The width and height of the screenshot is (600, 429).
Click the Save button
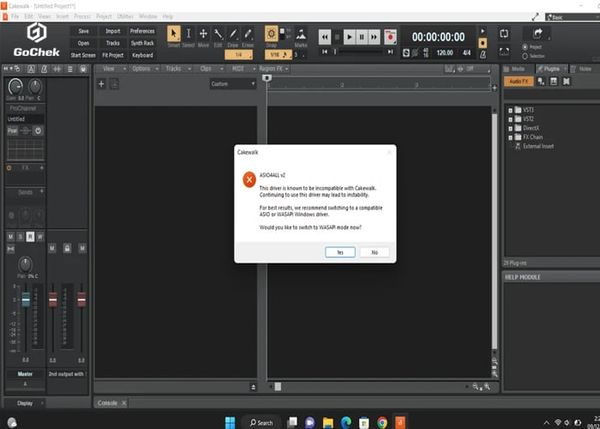pyautogui.click(x=83, y=31)
